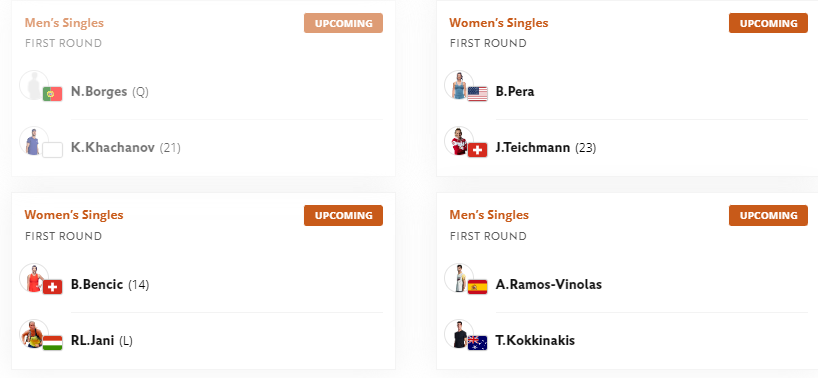This screenshot has height=378, width=818.
Task: Open T.Kokkinakis player photo
Action: [x=459, y=334]
